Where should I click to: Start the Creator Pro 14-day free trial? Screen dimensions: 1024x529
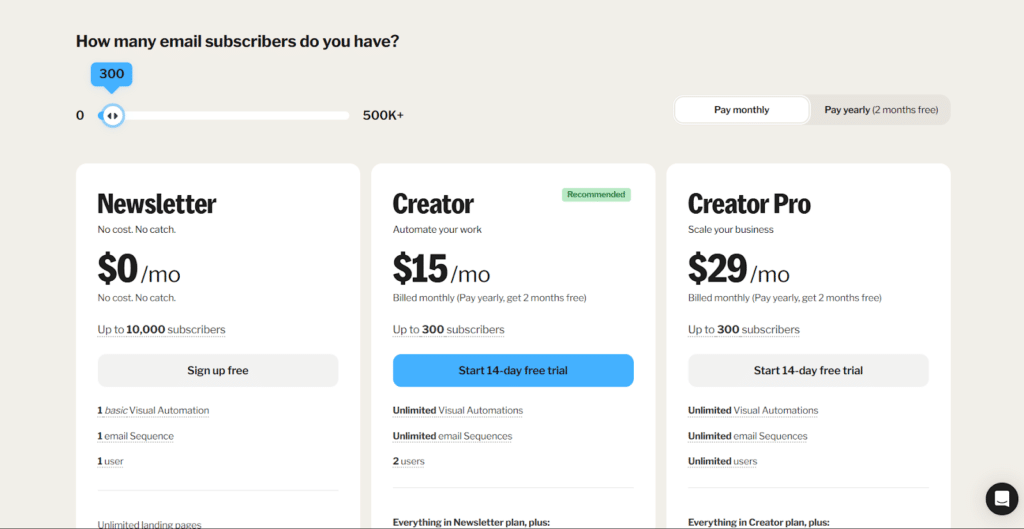[x=808, y=370]
